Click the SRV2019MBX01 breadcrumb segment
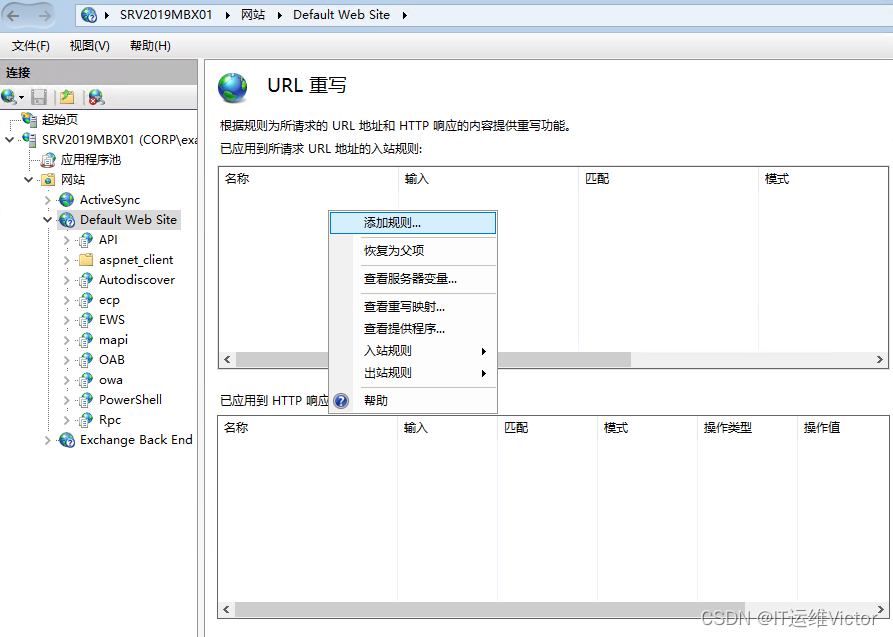 coord(166,15)
